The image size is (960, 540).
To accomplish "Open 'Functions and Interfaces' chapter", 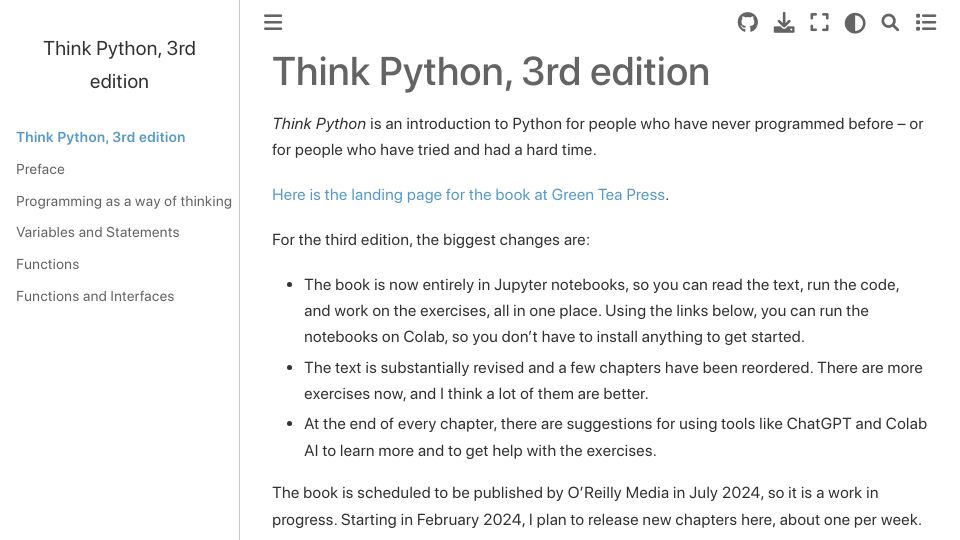I will click(95, 296).
